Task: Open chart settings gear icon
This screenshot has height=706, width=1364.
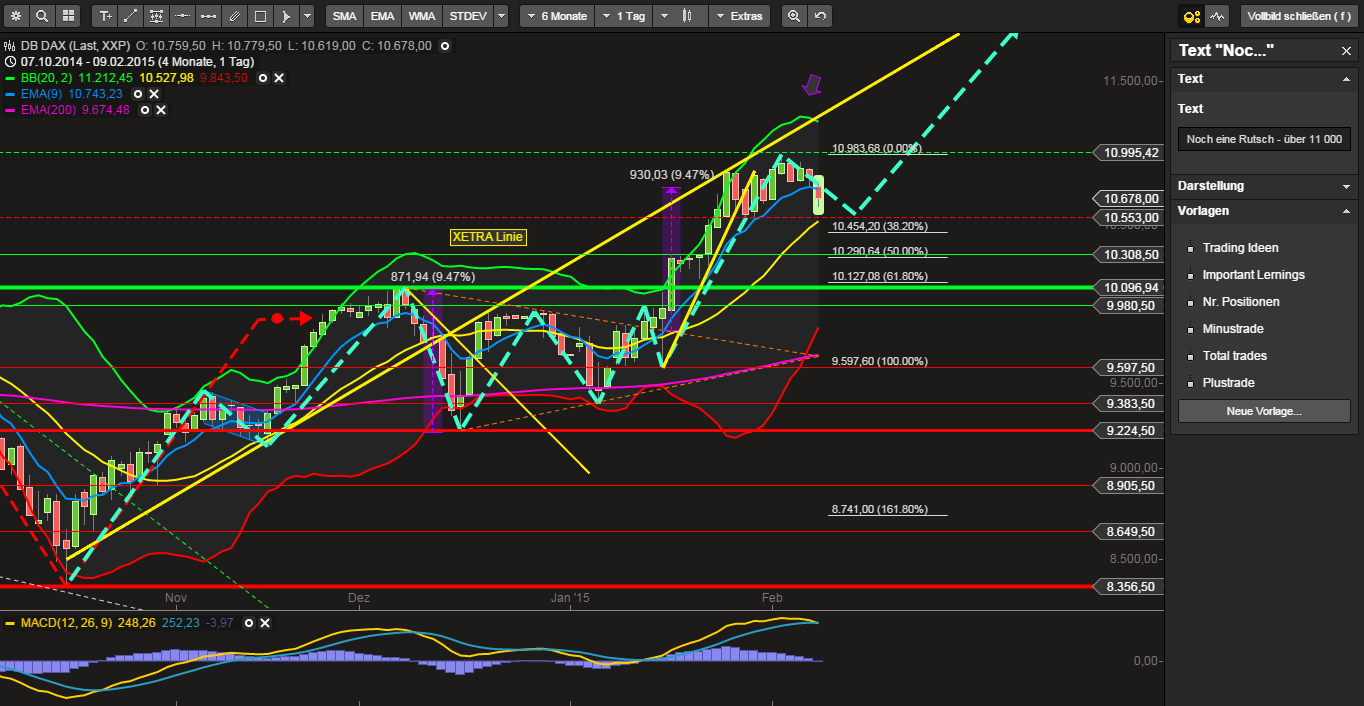Action: click(15, 16)
